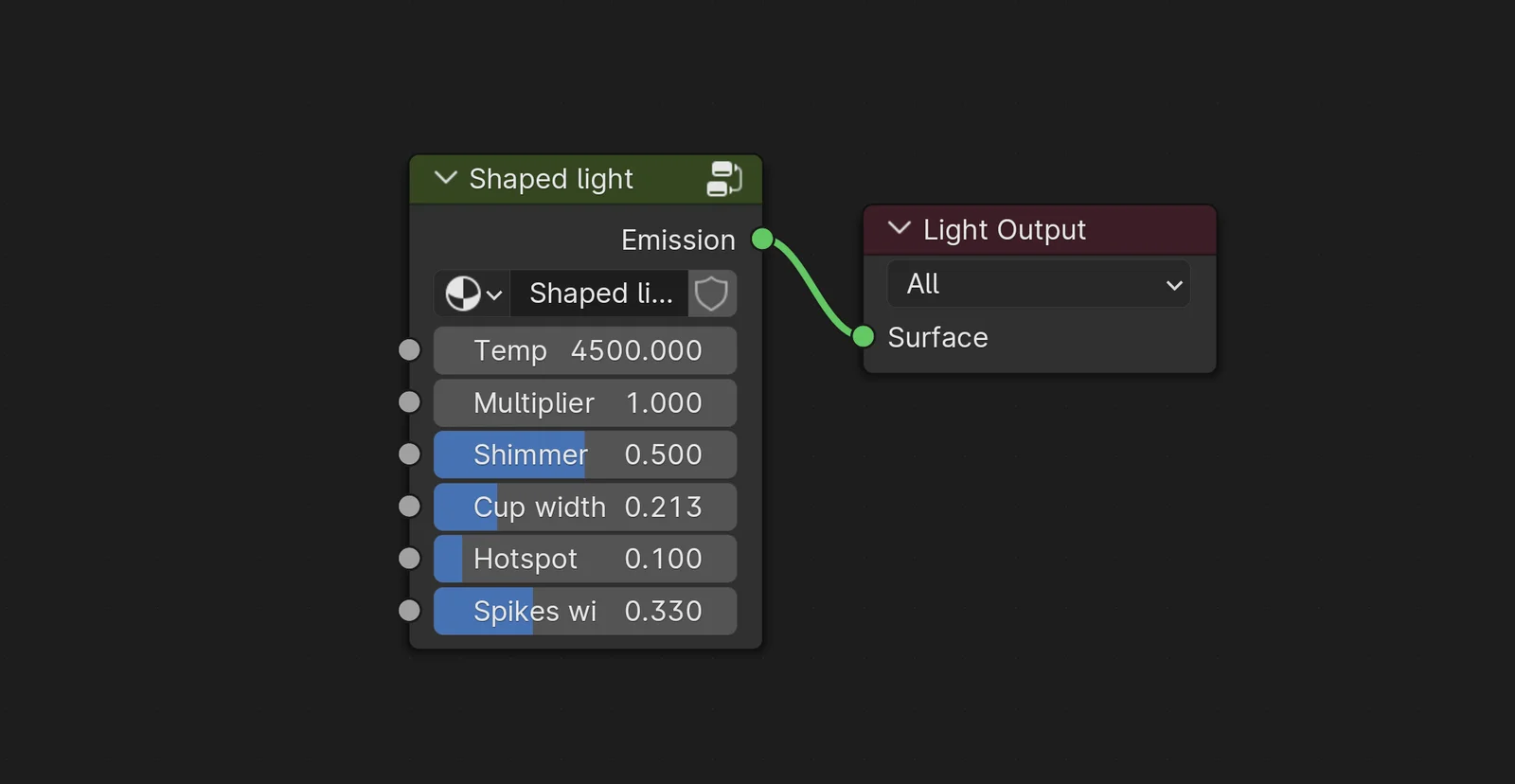Collapse the Shaped light node

445,178
